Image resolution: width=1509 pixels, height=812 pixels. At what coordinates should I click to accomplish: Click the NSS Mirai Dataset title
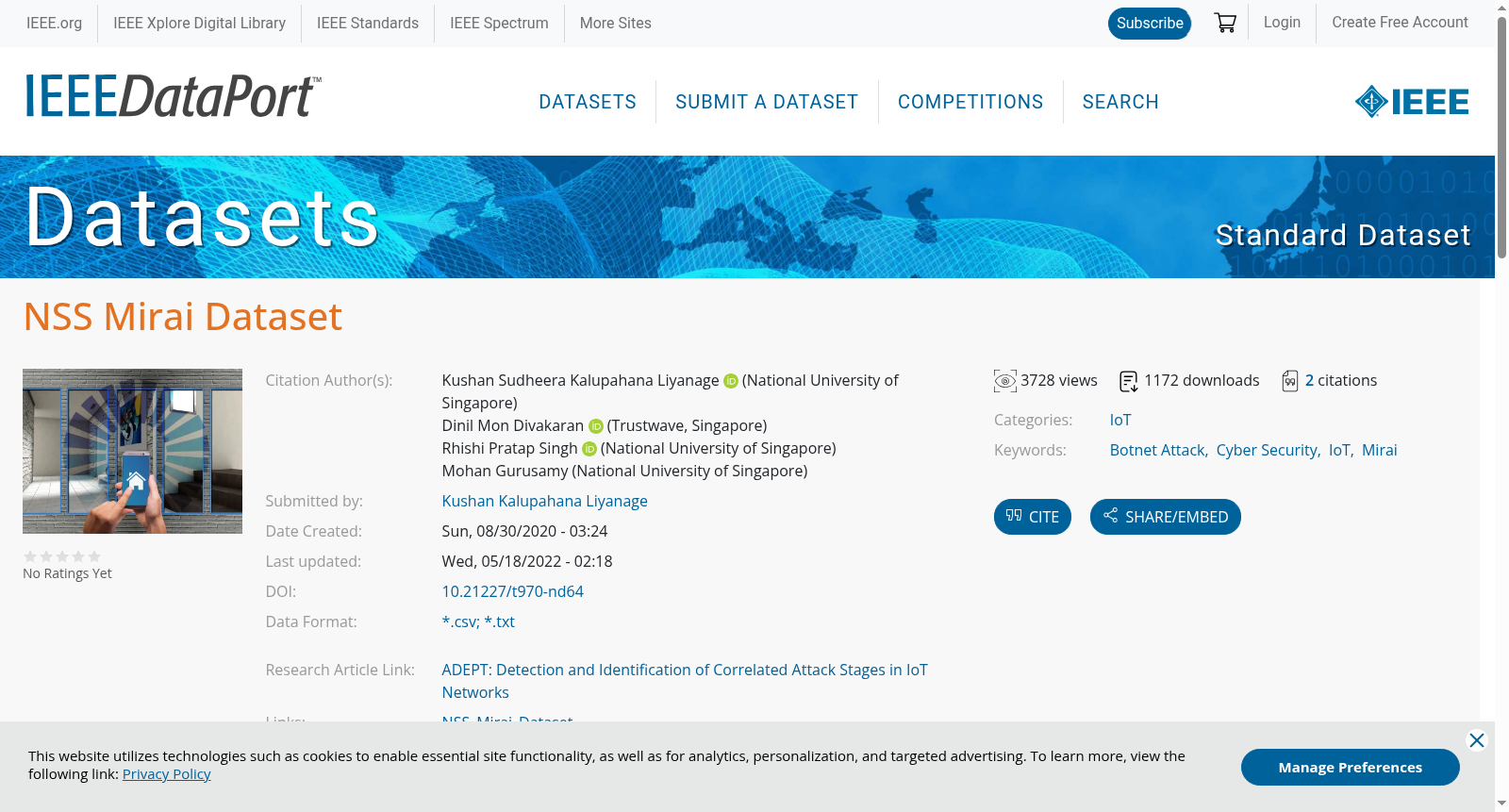pos(183,317)
